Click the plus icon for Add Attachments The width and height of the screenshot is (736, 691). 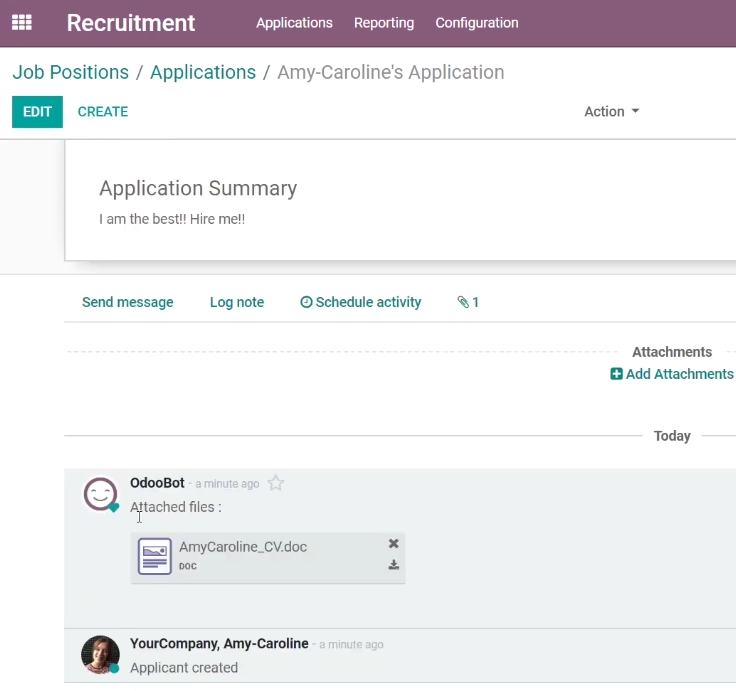[x=616, y=374]
